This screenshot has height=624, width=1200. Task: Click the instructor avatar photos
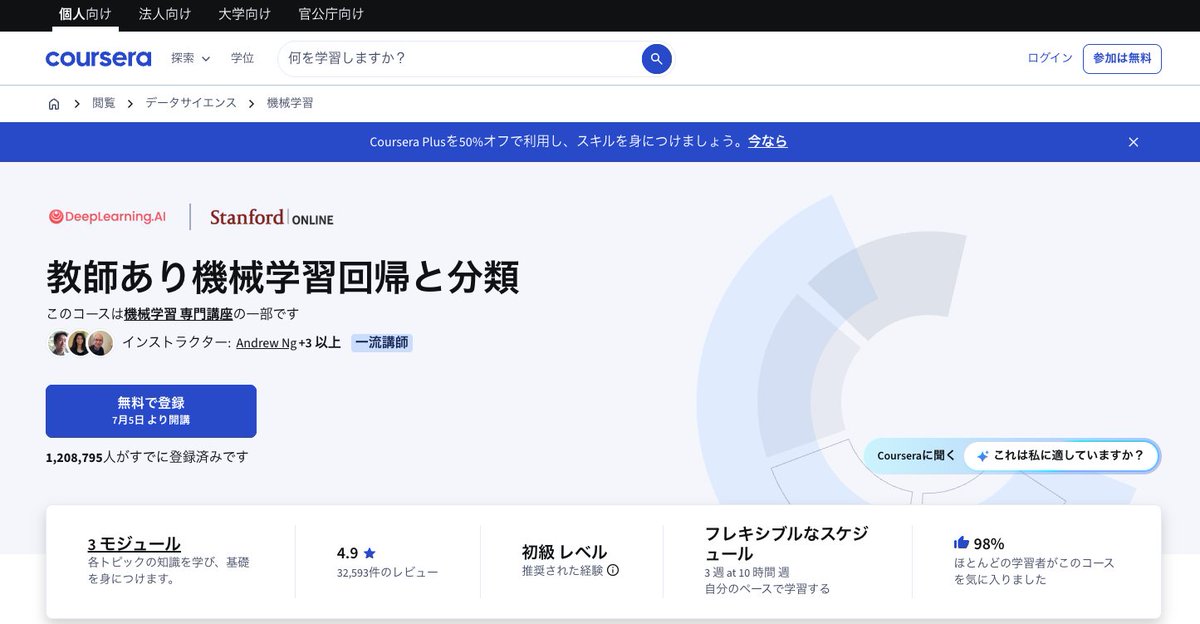tap(80, 343)
